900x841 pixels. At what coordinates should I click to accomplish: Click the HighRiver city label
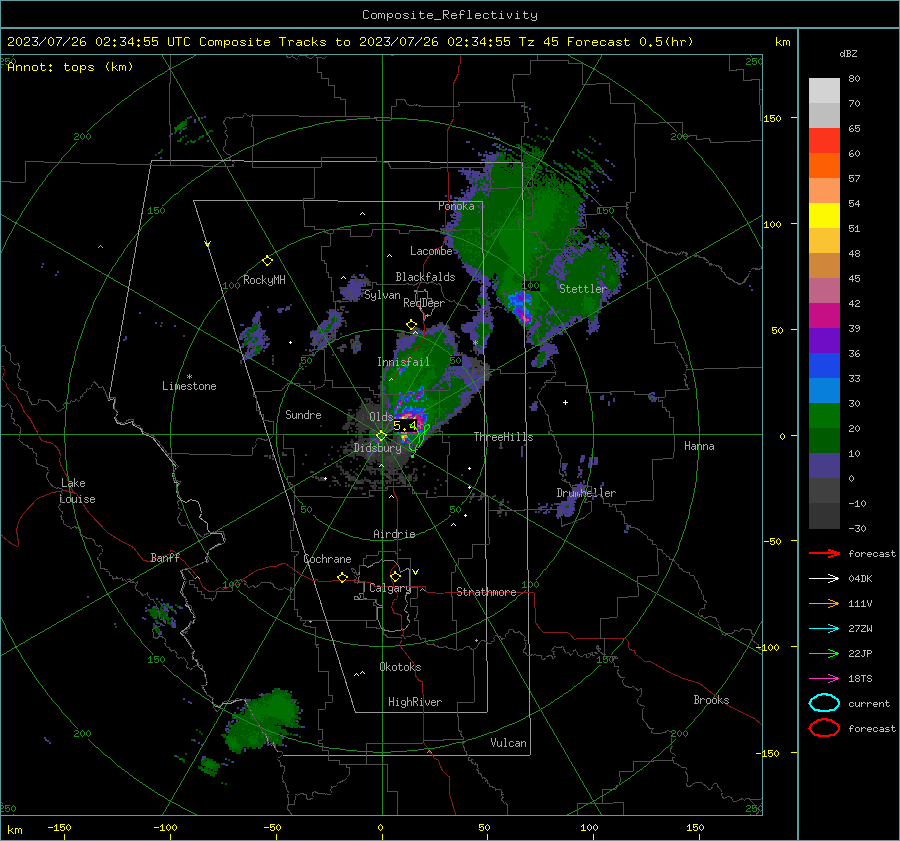415,702
